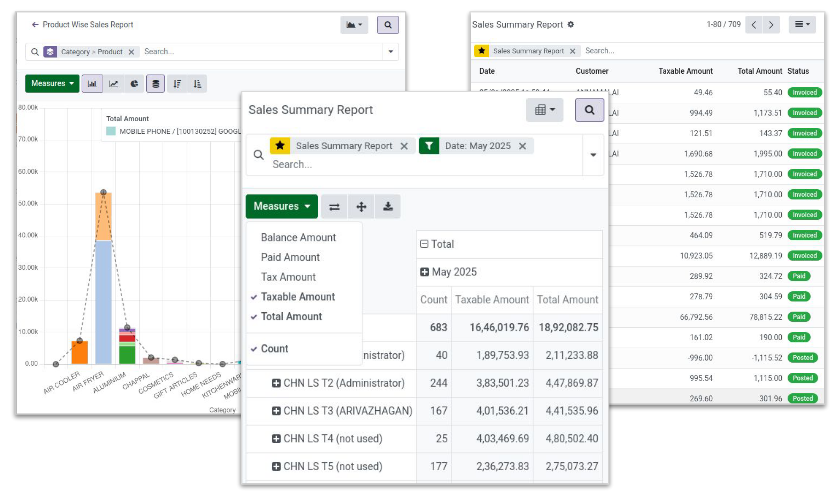832x494 pixels.
Task: Click the MOBILE PHONE legend color swatch
Action: click(x=111, y=131)
